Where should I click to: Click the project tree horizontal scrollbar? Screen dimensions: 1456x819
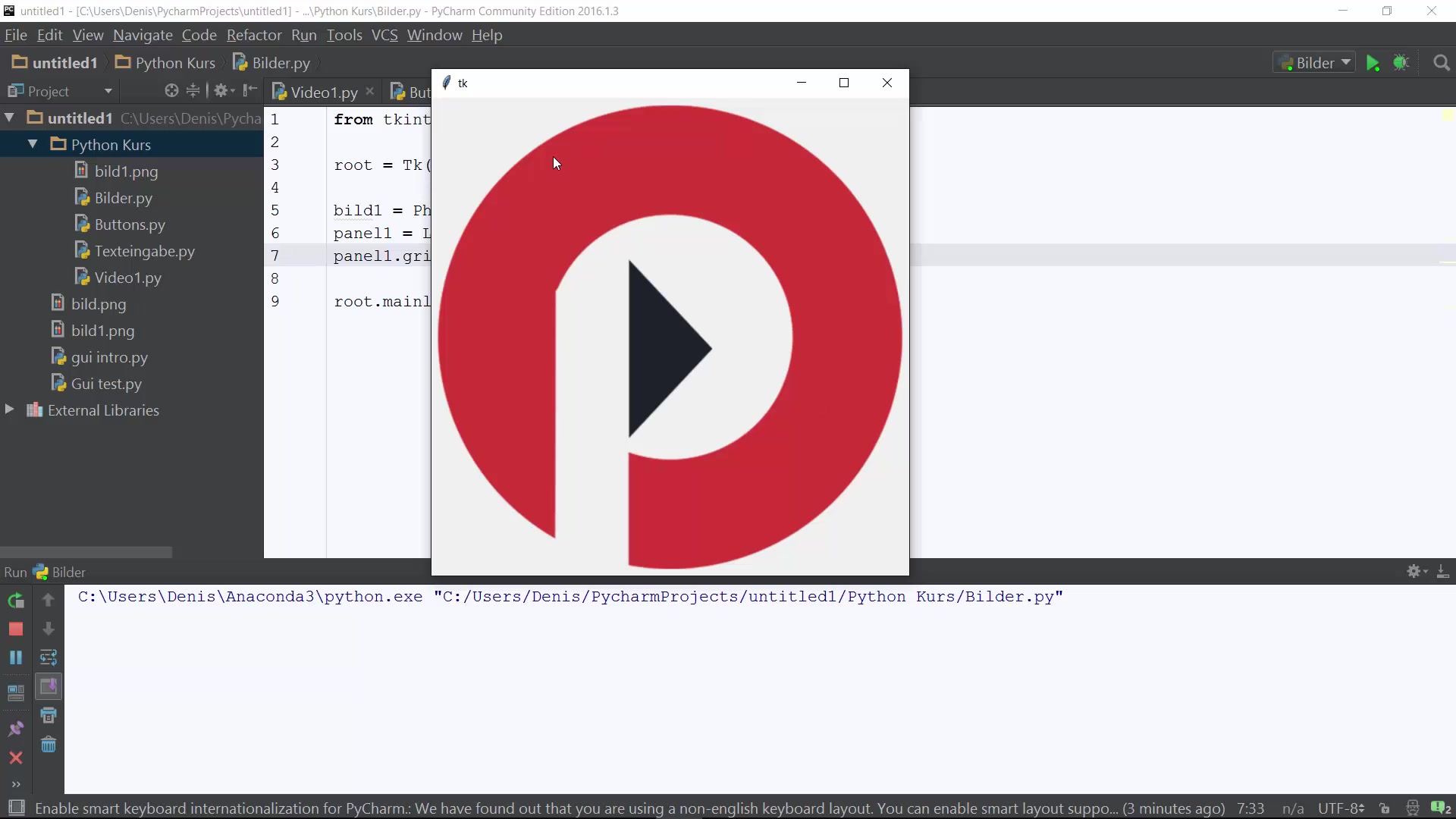(x=86, y=552)
